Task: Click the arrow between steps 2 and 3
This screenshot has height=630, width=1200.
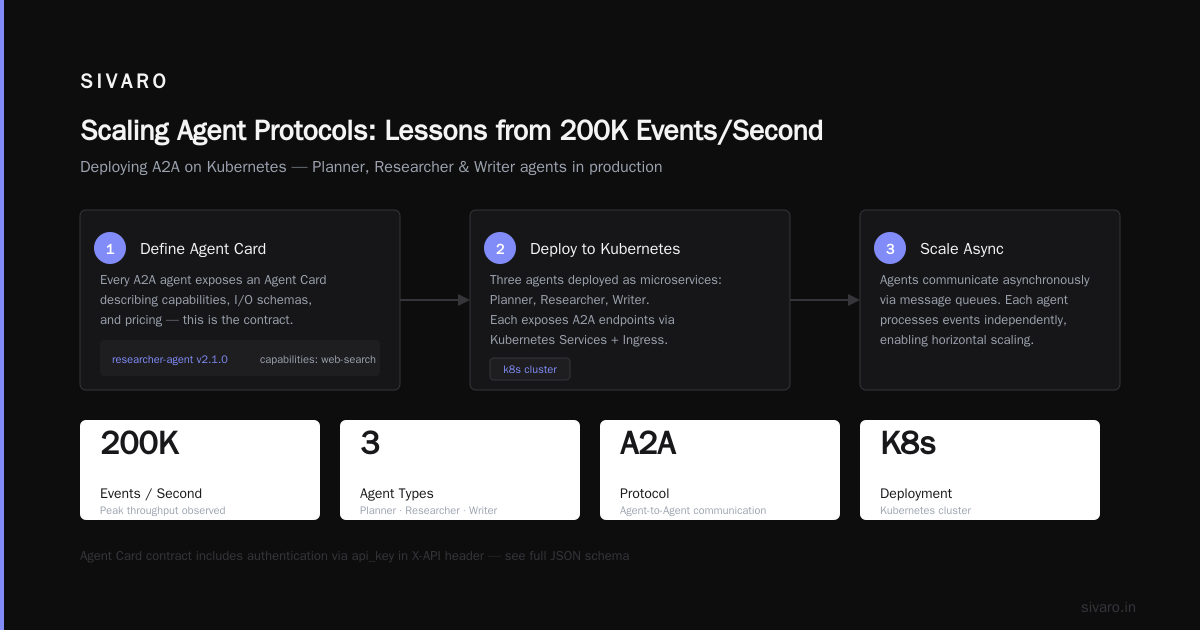Action: tap(825, 300)
